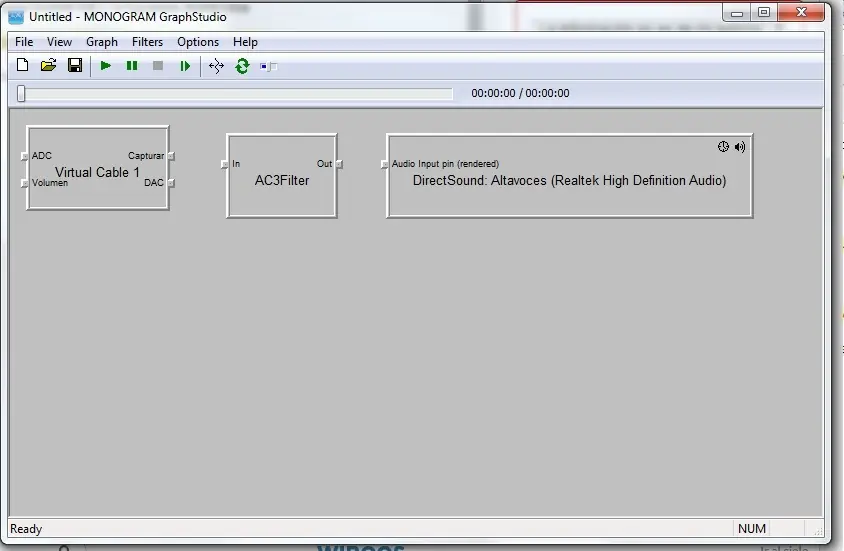Select the Virtual Cable 1 filter
The height and width of the screenshot is (551, 844).
pyautogui.click(x=97, y=168)
